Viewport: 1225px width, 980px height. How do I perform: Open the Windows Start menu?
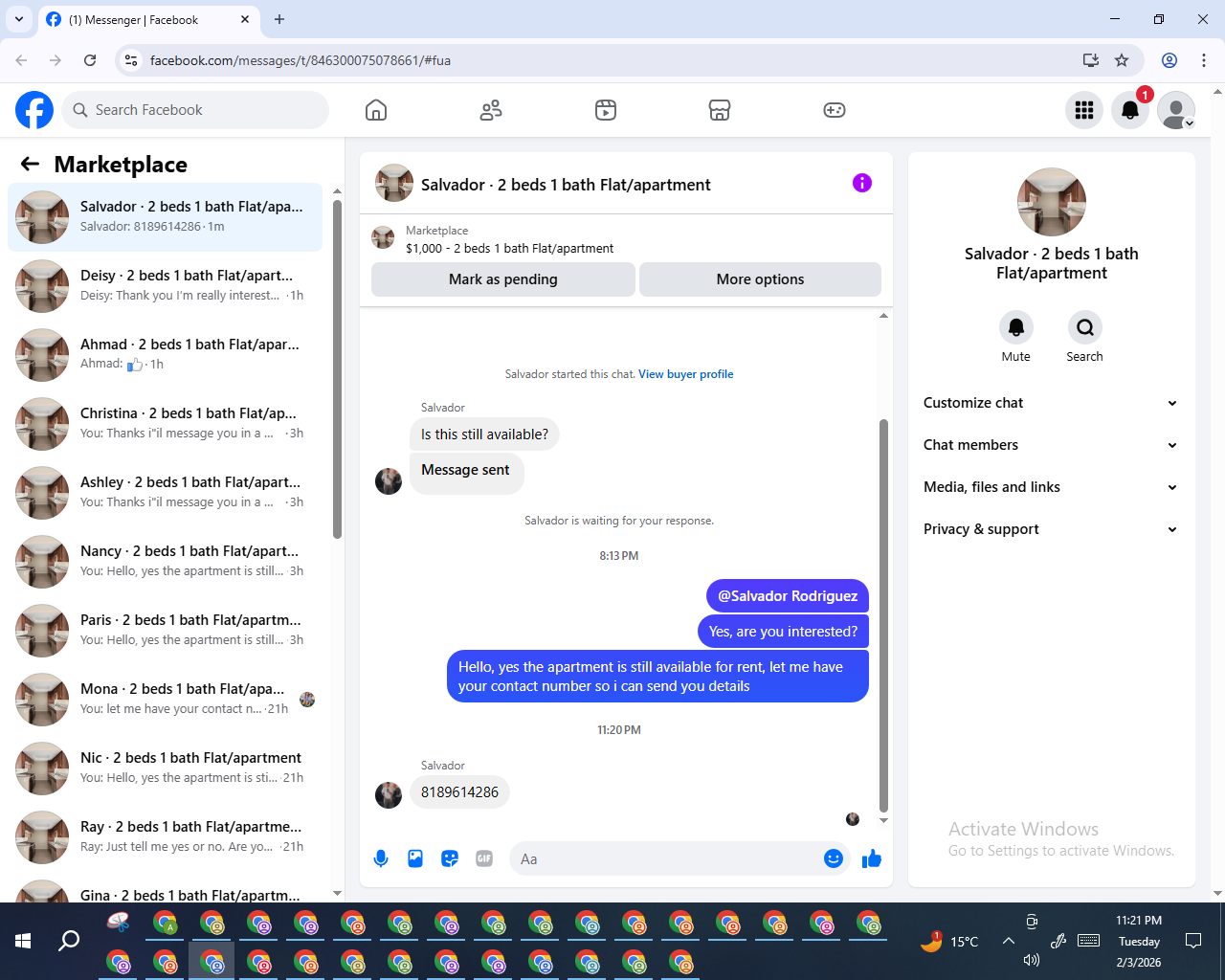[x=23, y=942]
